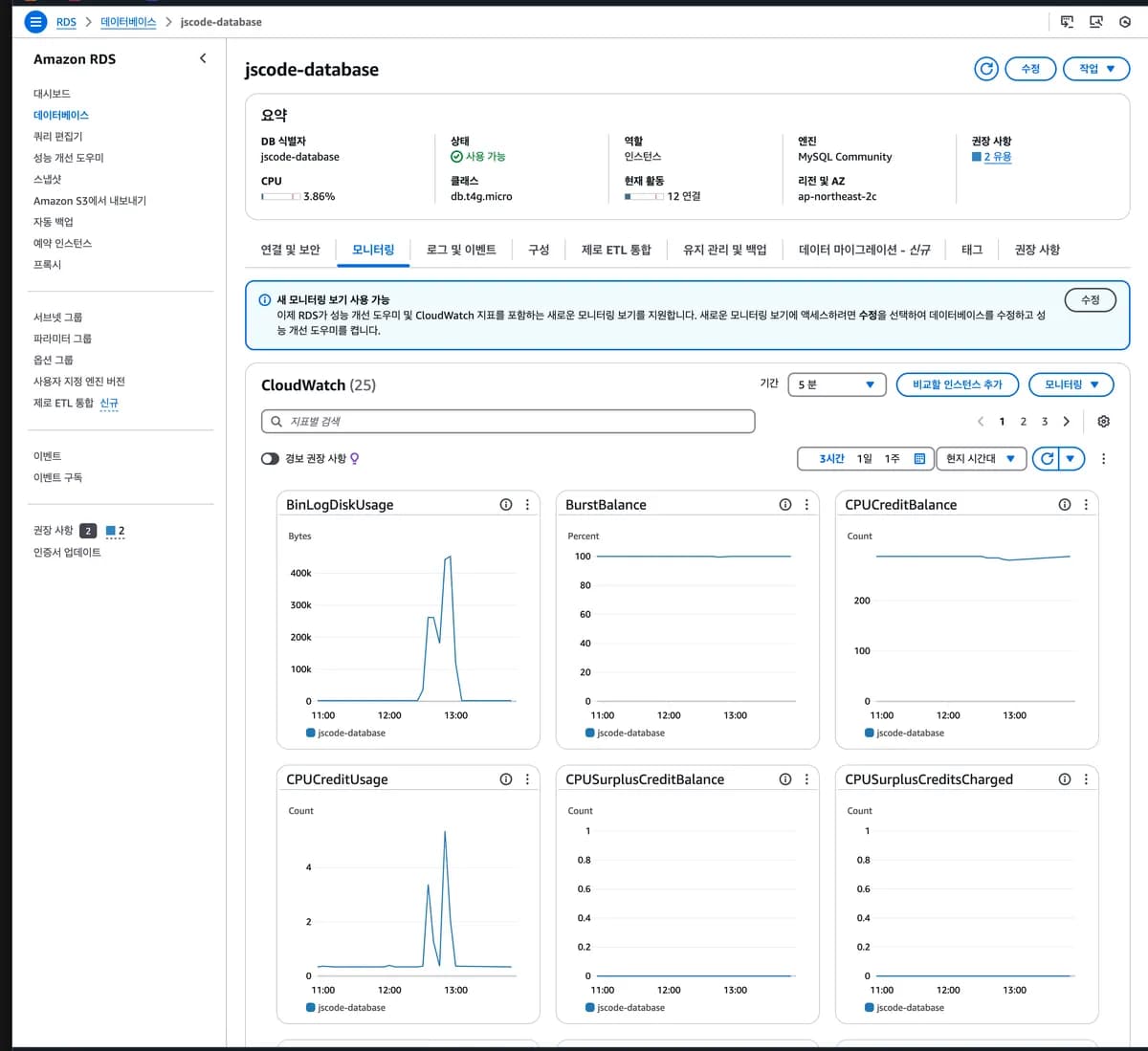Open the CloudShell icon in top bar
This screenshot has width=1148, height=1051.
1067,21
